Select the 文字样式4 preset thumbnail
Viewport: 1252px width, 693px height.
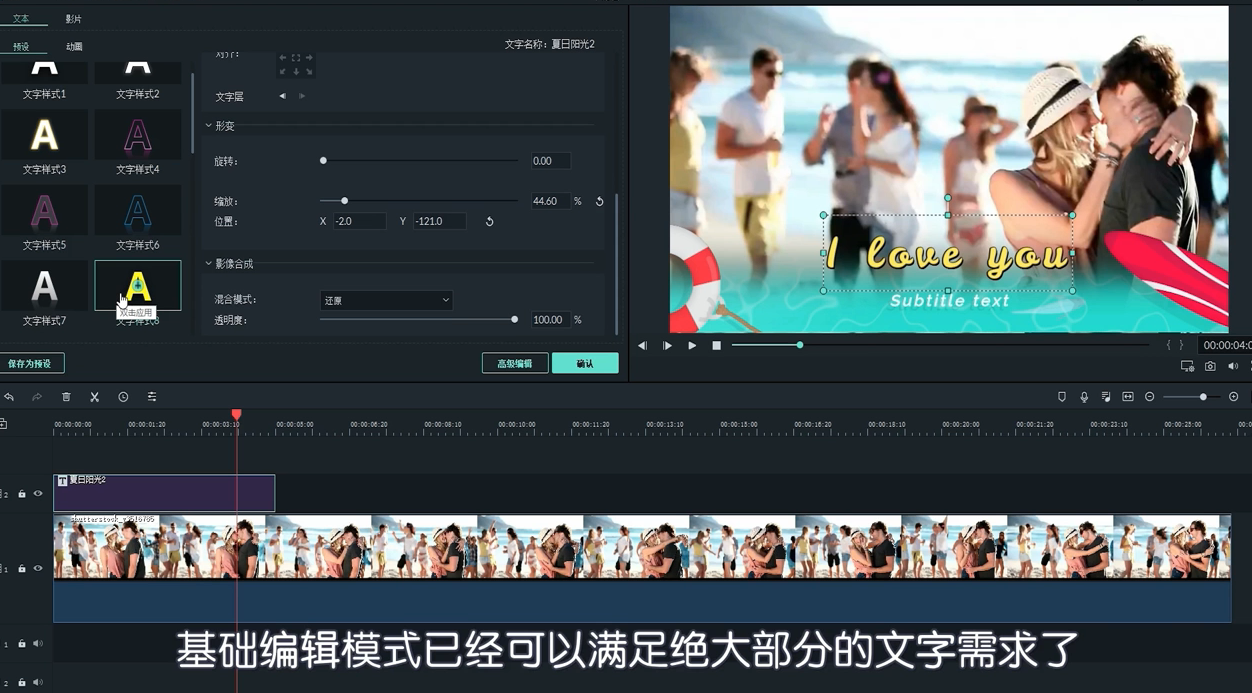[x=137, y=135]
